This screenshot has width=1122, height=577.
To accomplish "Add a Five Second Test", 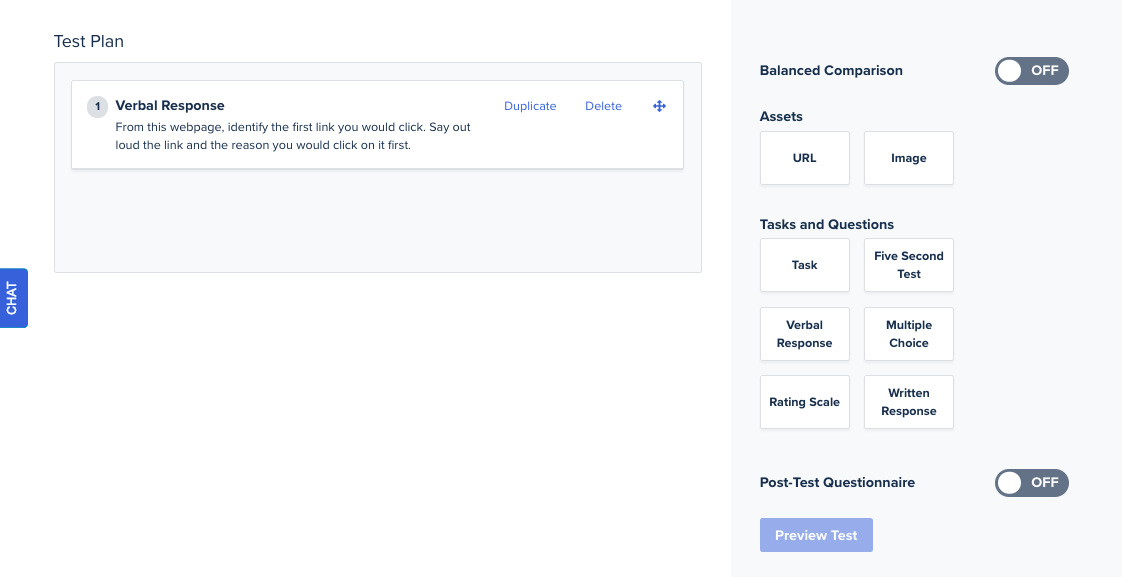I will pyautogui.click(x=908, y=265).
